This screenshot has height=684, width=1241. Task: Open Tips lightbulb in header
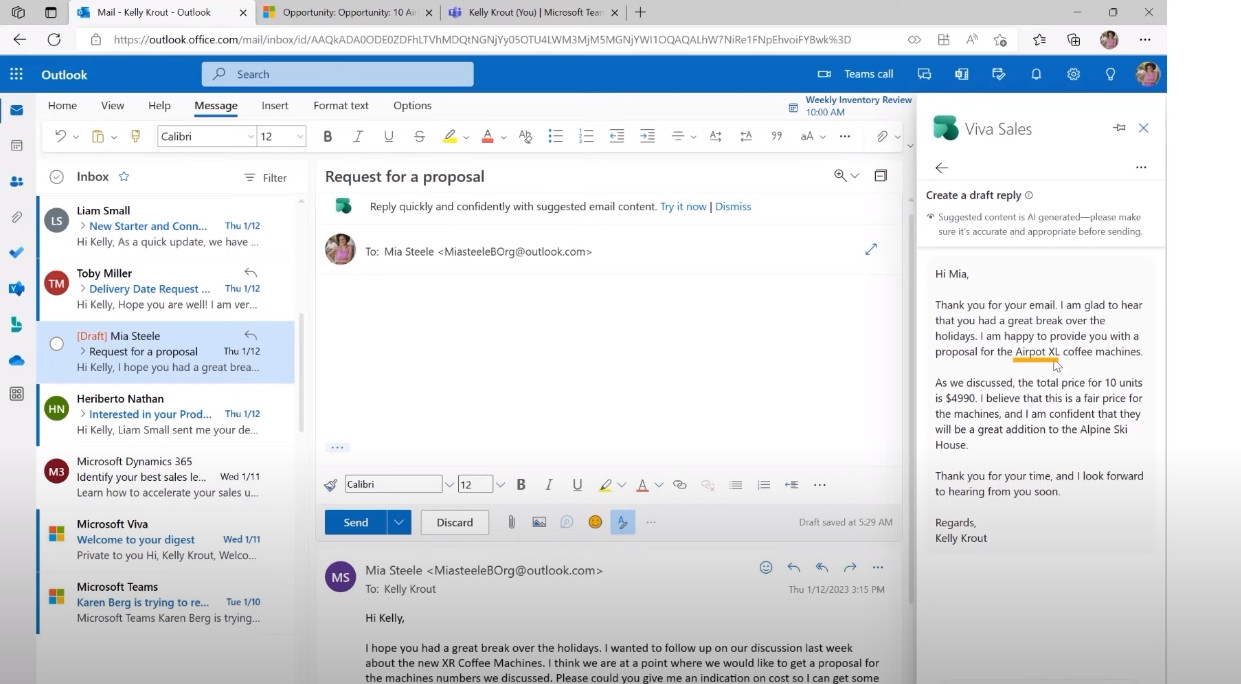[1110, 74]
